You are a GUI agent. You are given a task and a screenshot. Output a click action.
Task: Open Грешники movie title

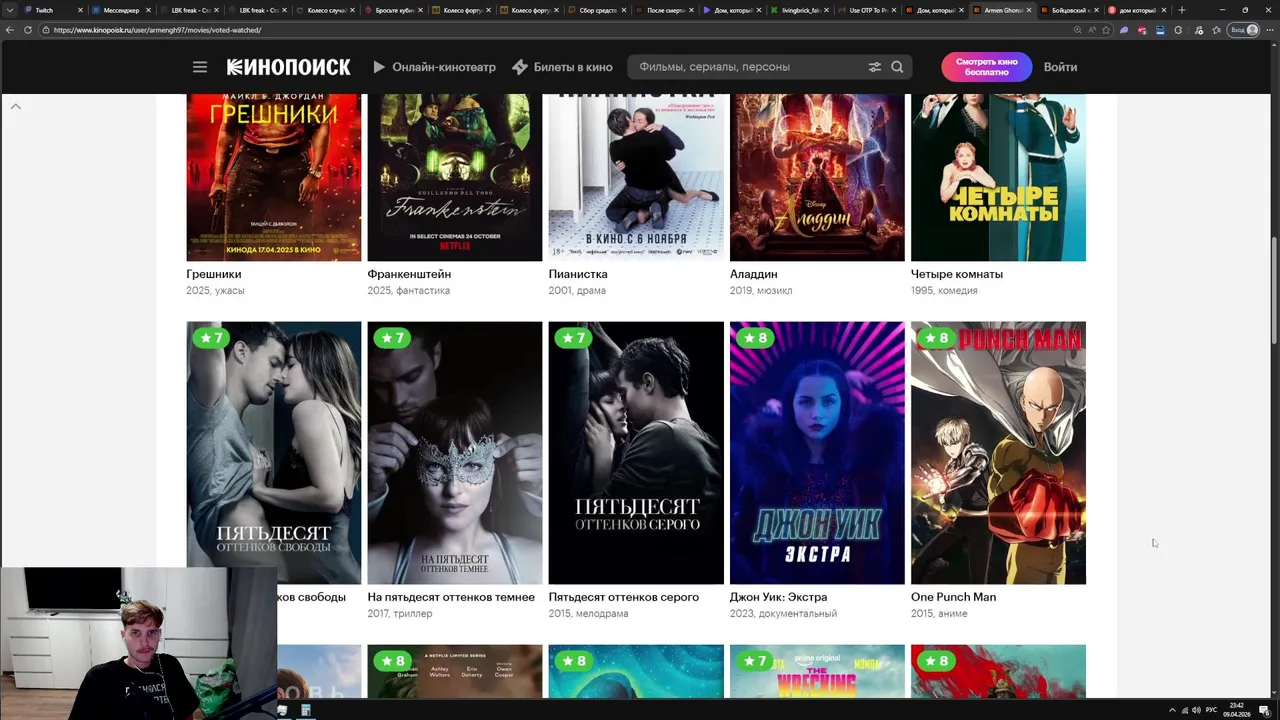(214, 274)
